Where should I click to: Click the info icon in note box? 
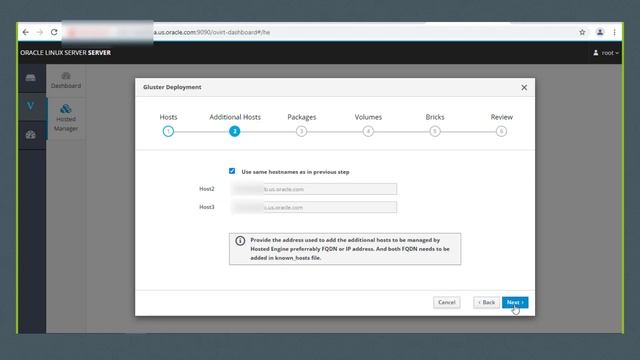240,241
